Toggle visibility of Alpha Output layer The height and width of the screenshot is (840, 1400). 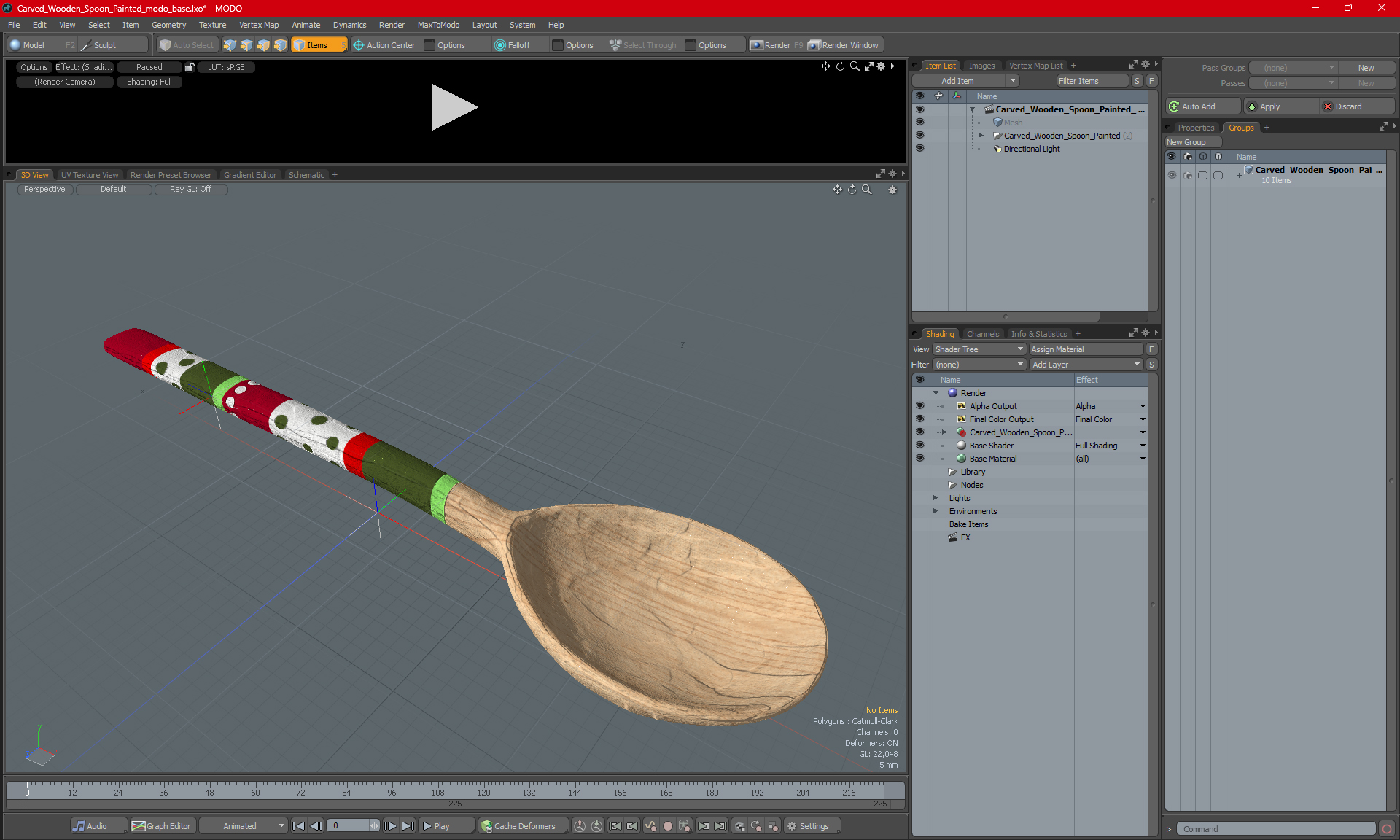click(x=919, y=406)
